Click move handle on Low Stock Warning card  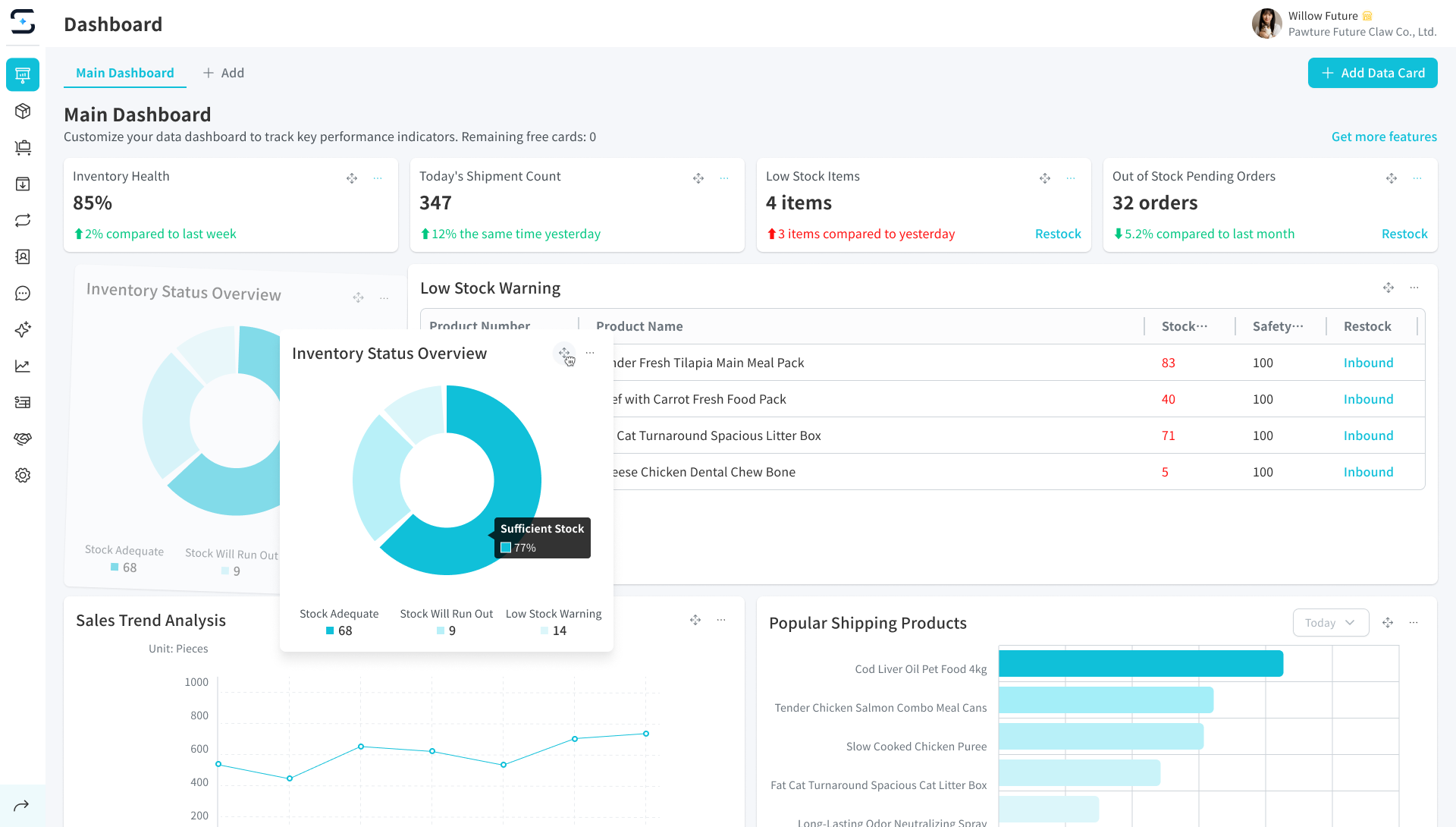[x=1388, y=288]
